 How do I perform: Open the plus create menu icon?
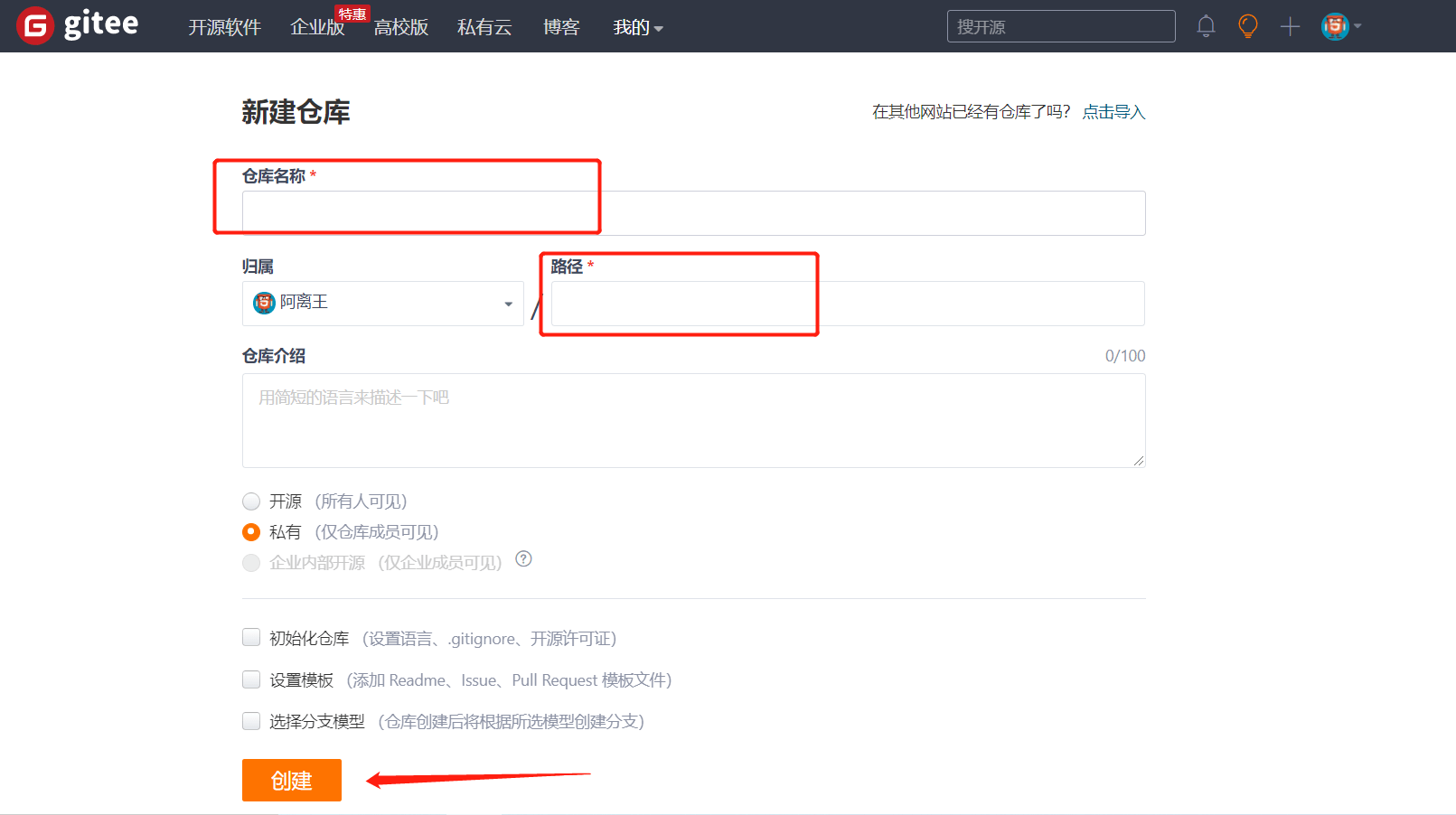click(1290, 27)
